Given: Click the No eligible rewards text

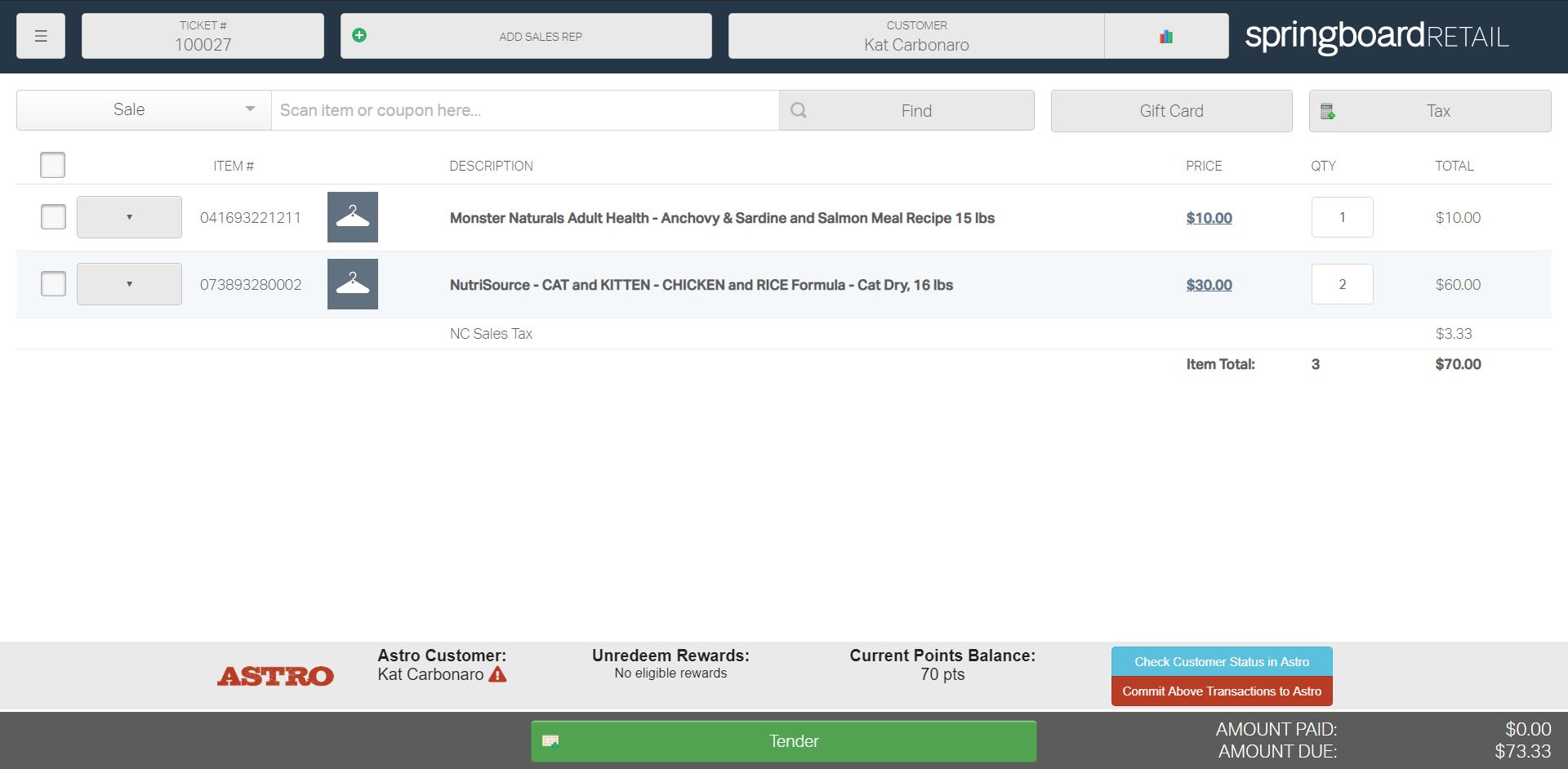Looking at the screenshot, I should [670, 673].
